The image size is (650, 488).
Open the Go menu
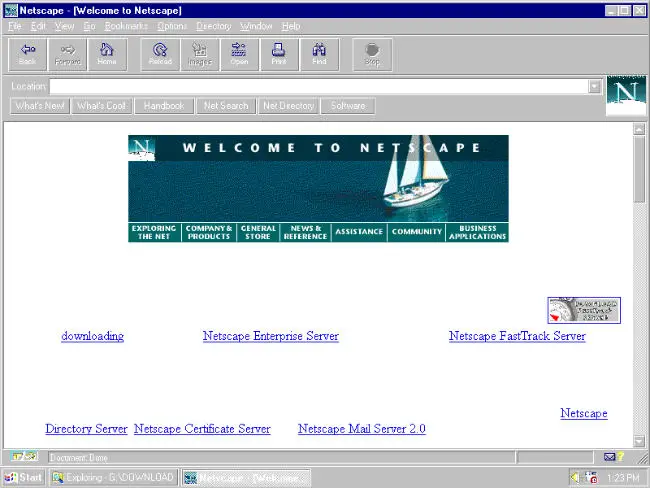(89, 26)
